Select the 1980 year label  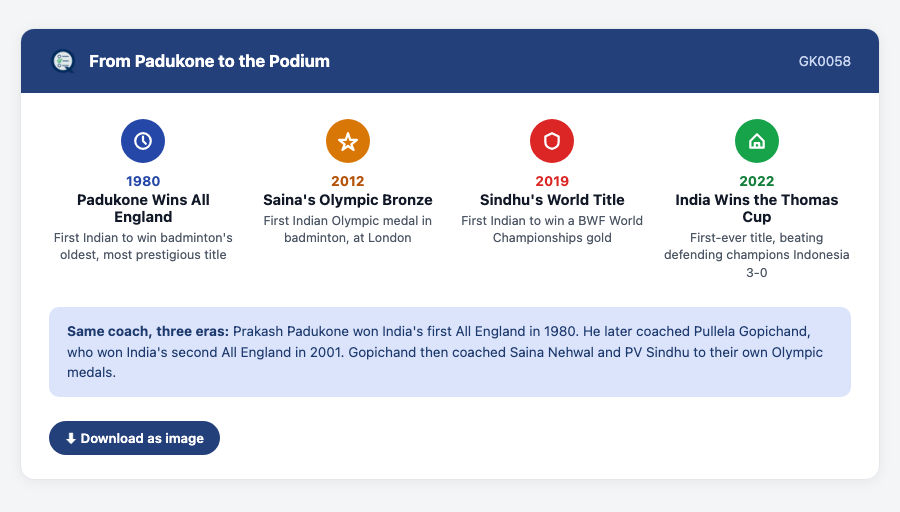(143, 181)
